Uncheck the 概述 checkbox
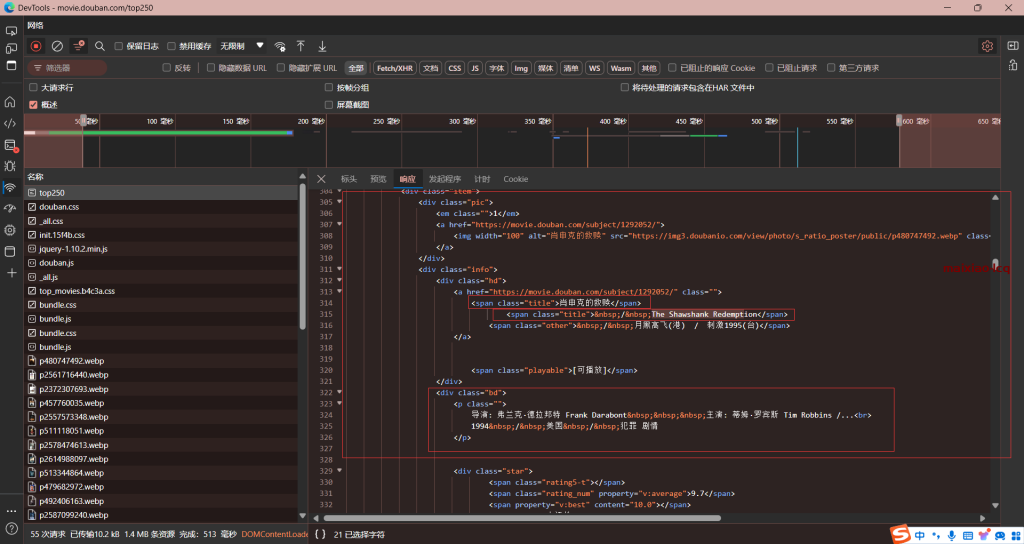The image size is (1024, 544). pos(33,104)
